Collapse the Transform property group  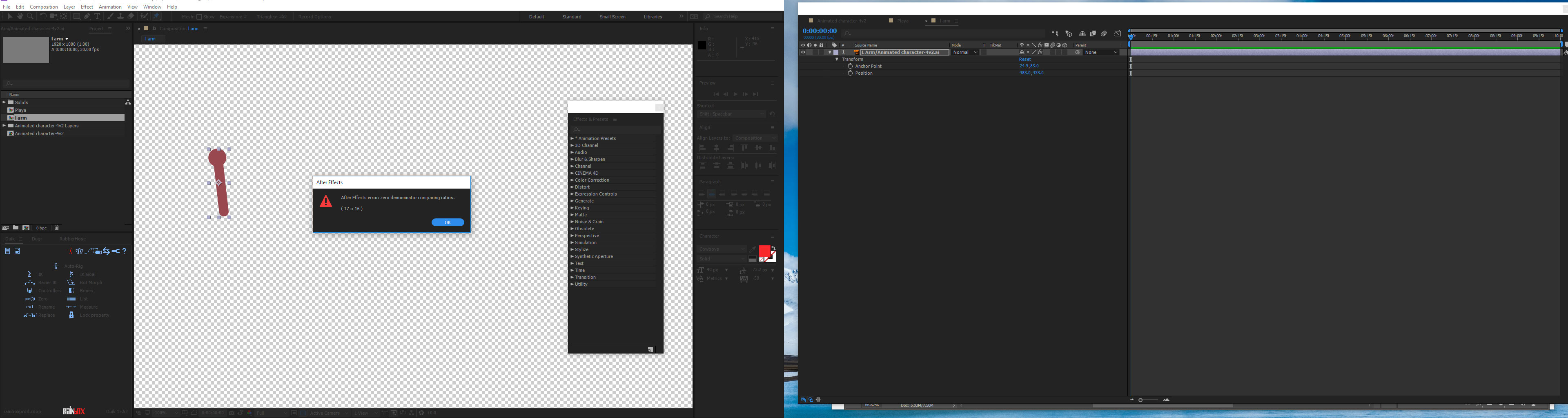click(x=837, y=59)
